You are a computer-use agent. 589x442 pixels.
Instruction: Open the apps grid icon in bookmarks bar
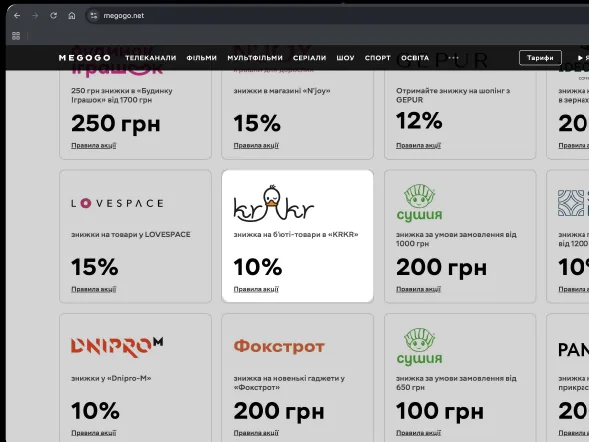(16, 36)
